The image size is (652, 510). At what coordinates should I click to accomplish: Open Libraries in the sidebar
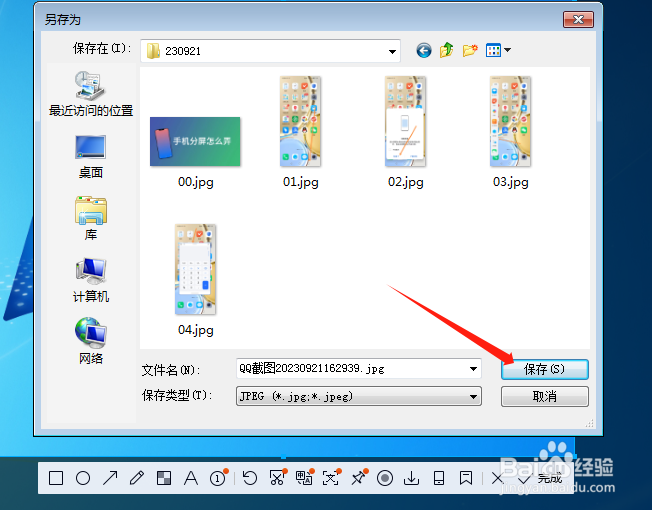coord(91,218)
